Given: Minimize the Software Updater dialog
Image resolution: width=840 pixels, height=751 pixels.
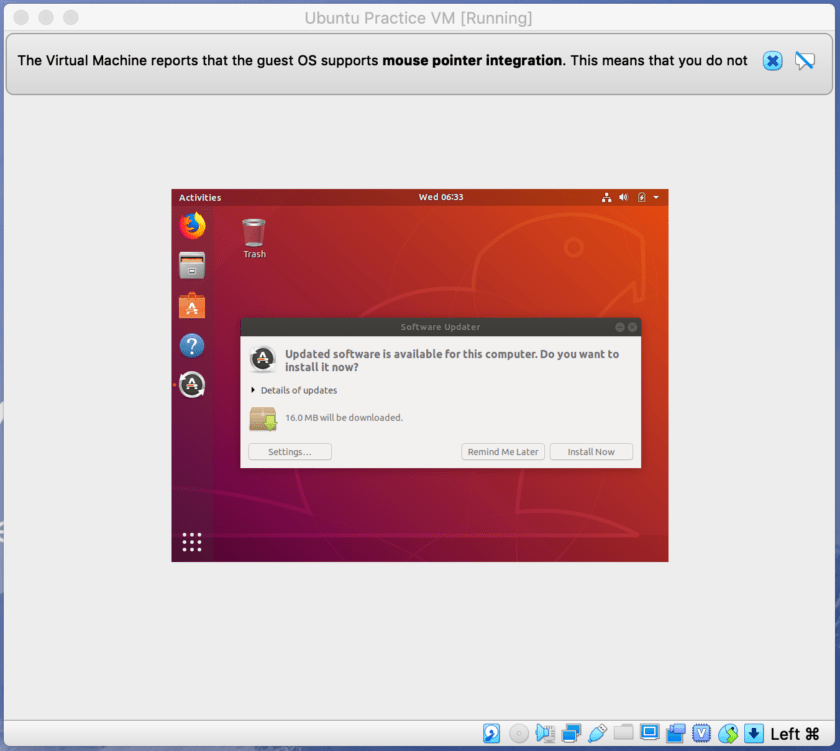Looking at the screenshot, I should point(620,327).
